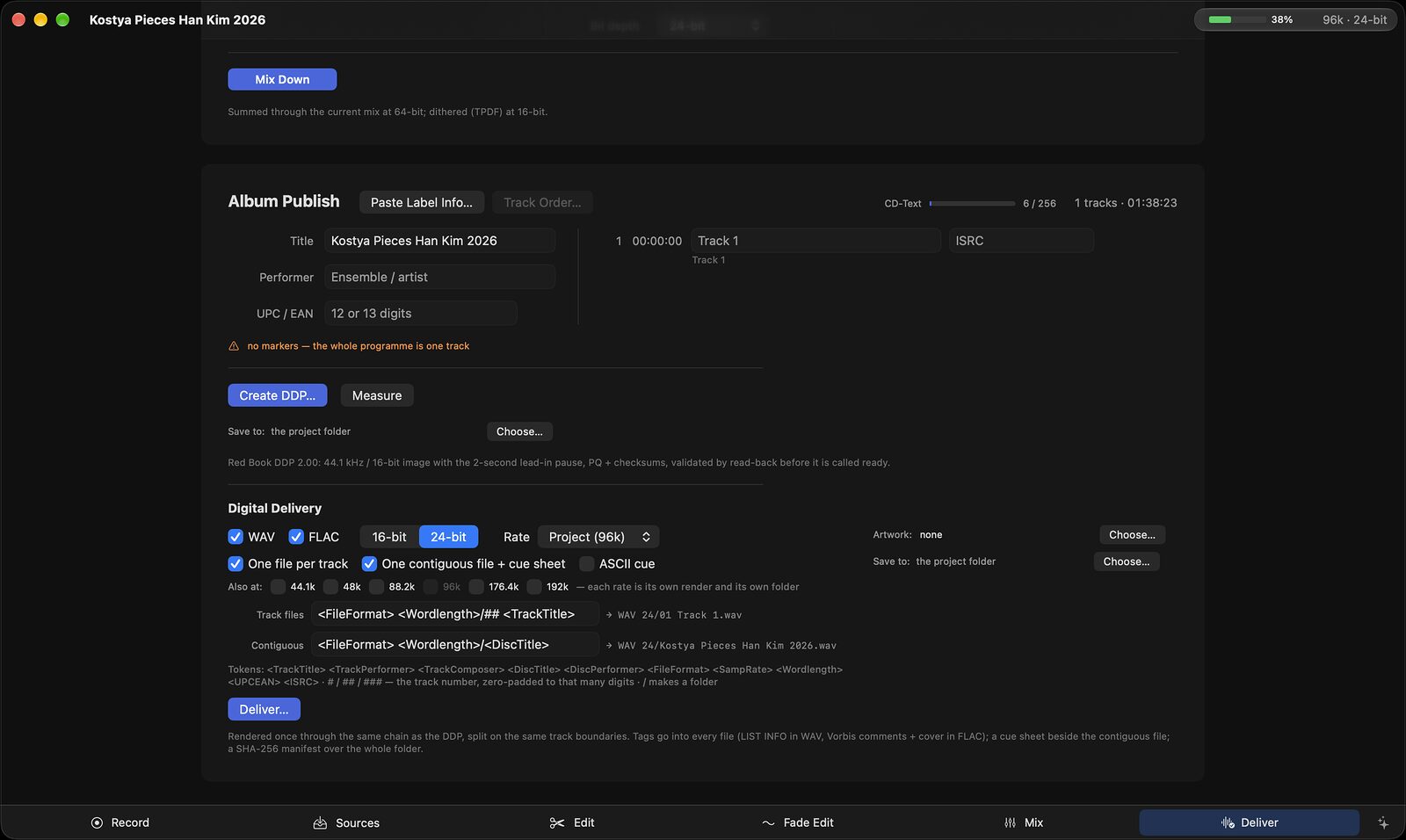The image size is (1406, 840).
Task: Toggle One contiguous file + cue sheet
Action: [x=369, y=564]
